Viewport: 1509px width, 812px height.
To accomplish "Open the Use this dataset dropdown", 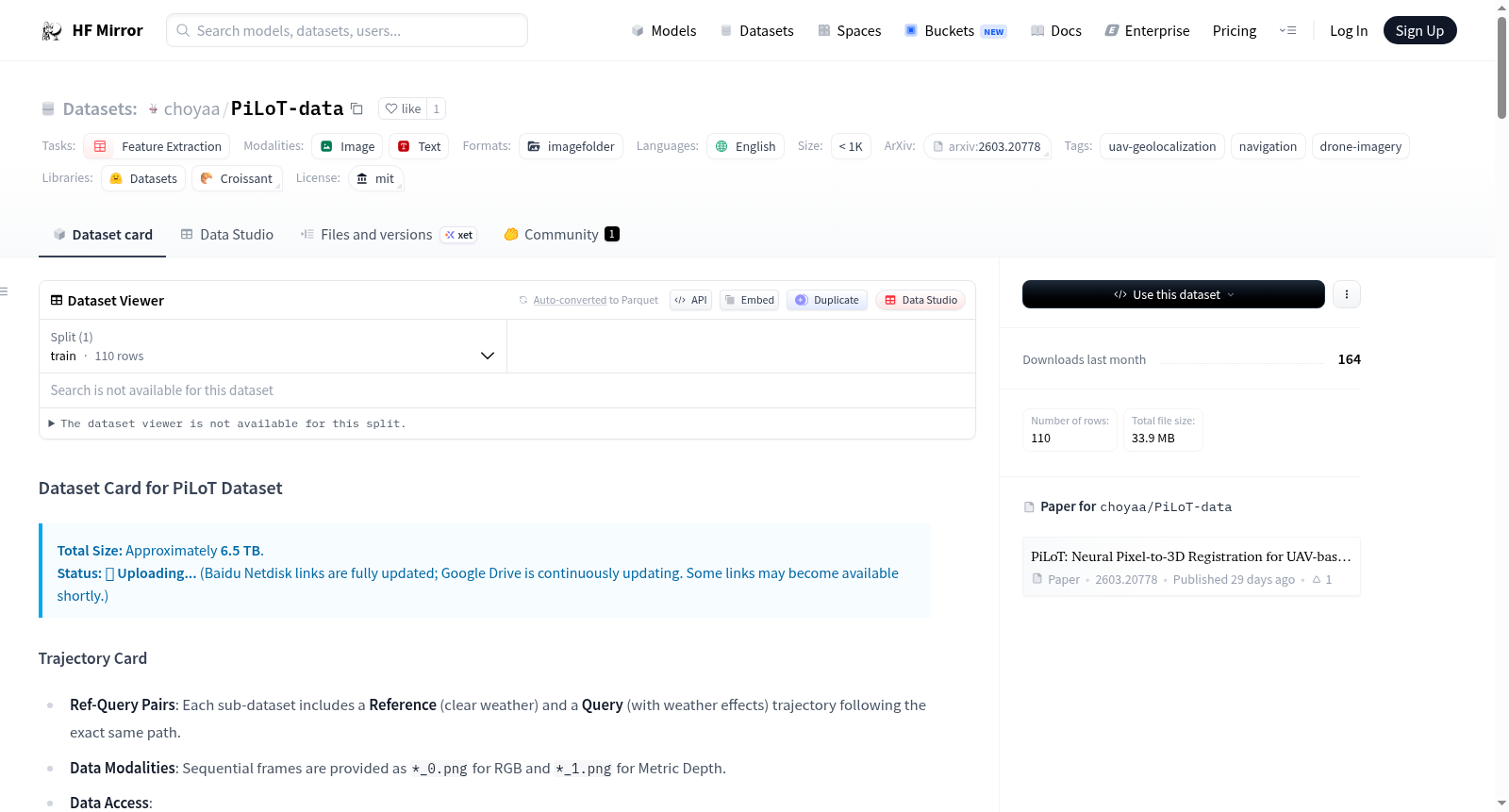I will click(x=1173, y=294).
